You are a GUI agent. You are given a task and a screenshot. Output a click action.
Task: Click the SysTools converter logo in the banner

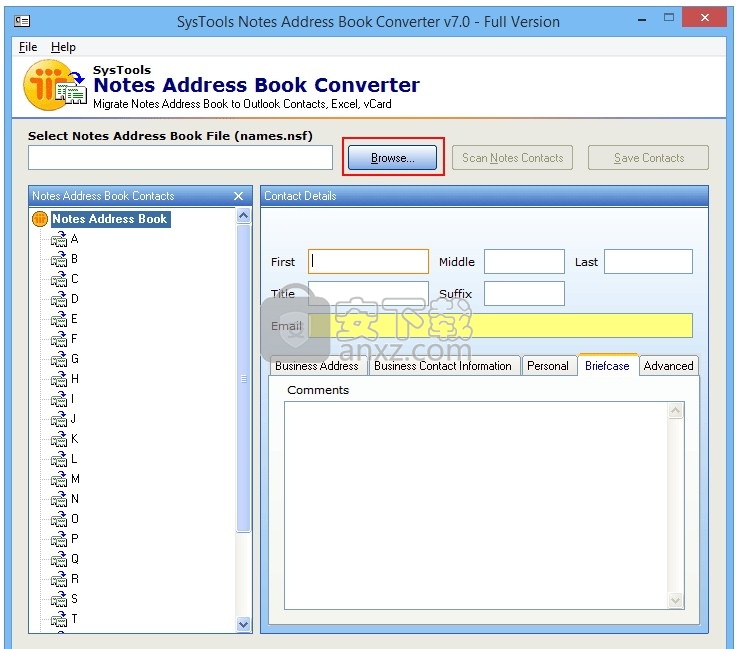point(55,85)
